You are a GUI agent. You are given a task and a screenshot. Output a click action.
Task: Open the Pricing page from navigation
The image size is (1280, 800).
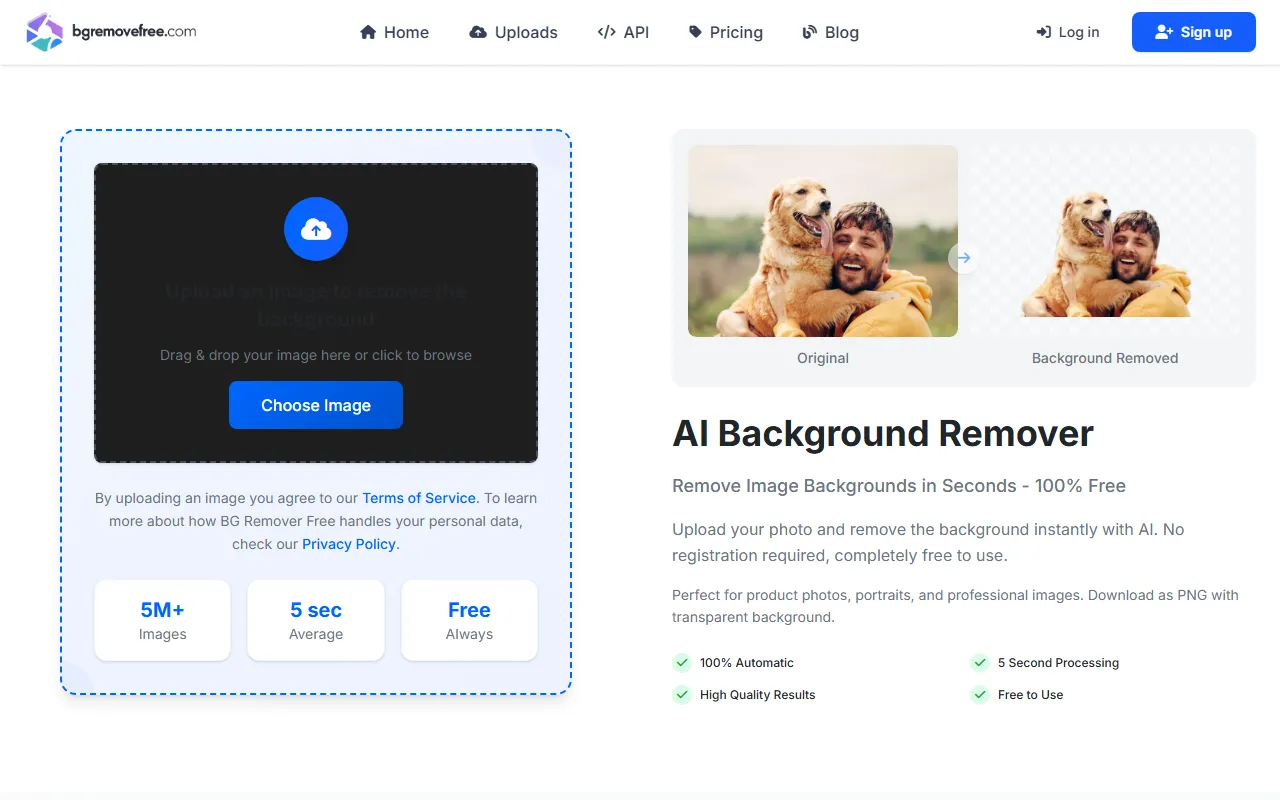pos(736,32)
